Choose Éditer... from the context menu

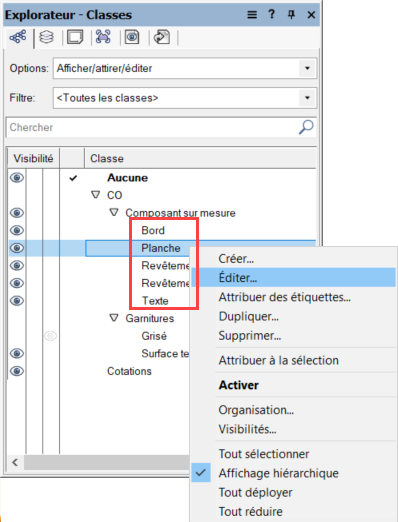[238, 278]
